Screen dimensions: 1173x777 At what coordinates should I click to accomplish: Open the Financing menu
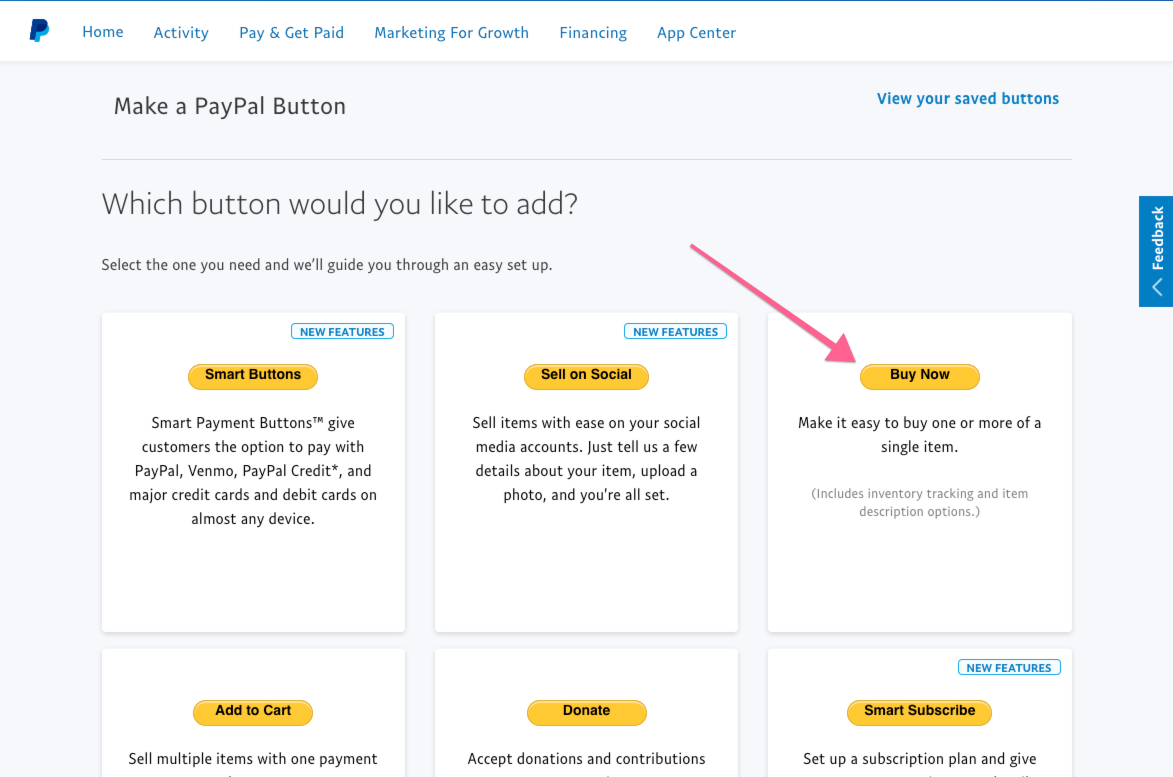pyautogui.click(x=593, y=33)
